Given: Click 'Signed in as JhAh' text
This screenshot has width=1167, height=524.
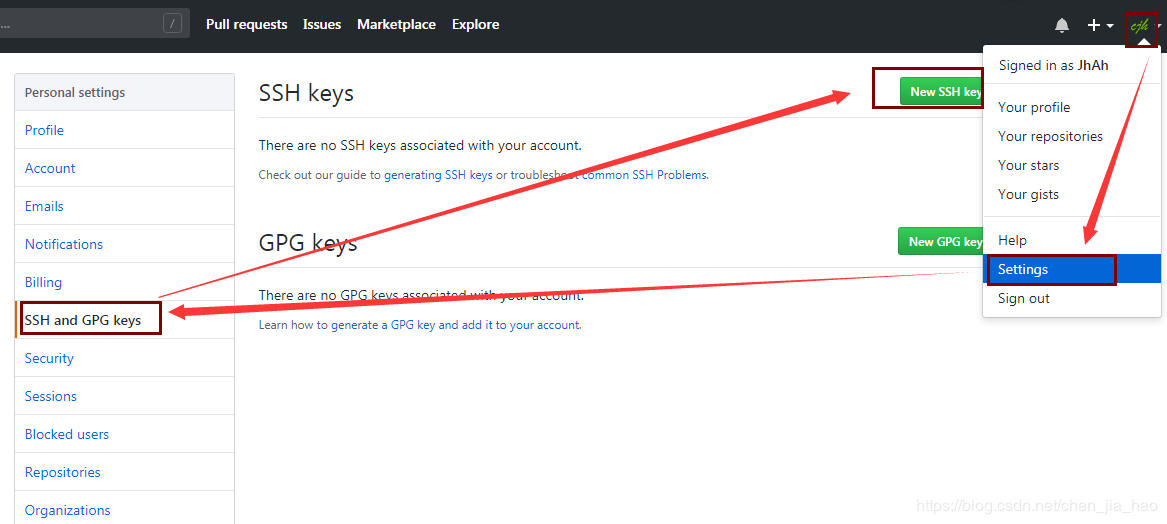Looking at the screenshot, I should pyautogui.click(x=1053, y=66).
